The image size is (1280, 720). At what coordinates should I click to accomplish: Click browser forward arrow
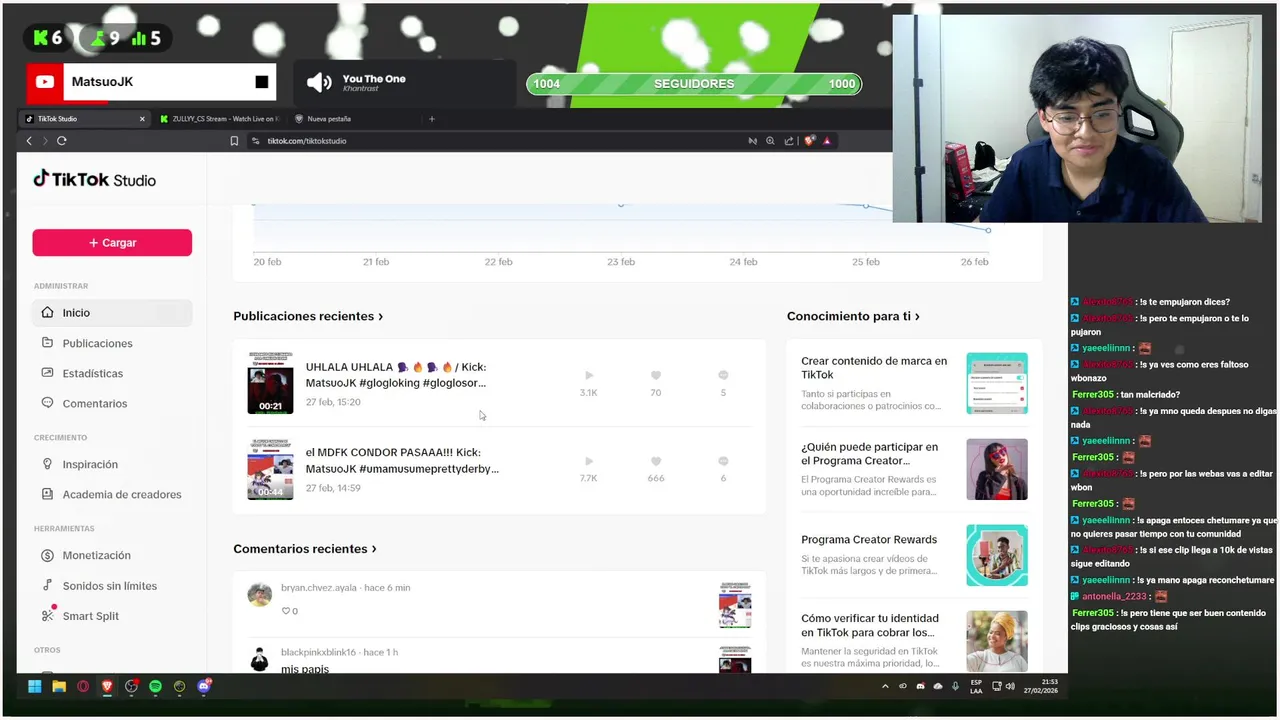[x=45, y=141]
